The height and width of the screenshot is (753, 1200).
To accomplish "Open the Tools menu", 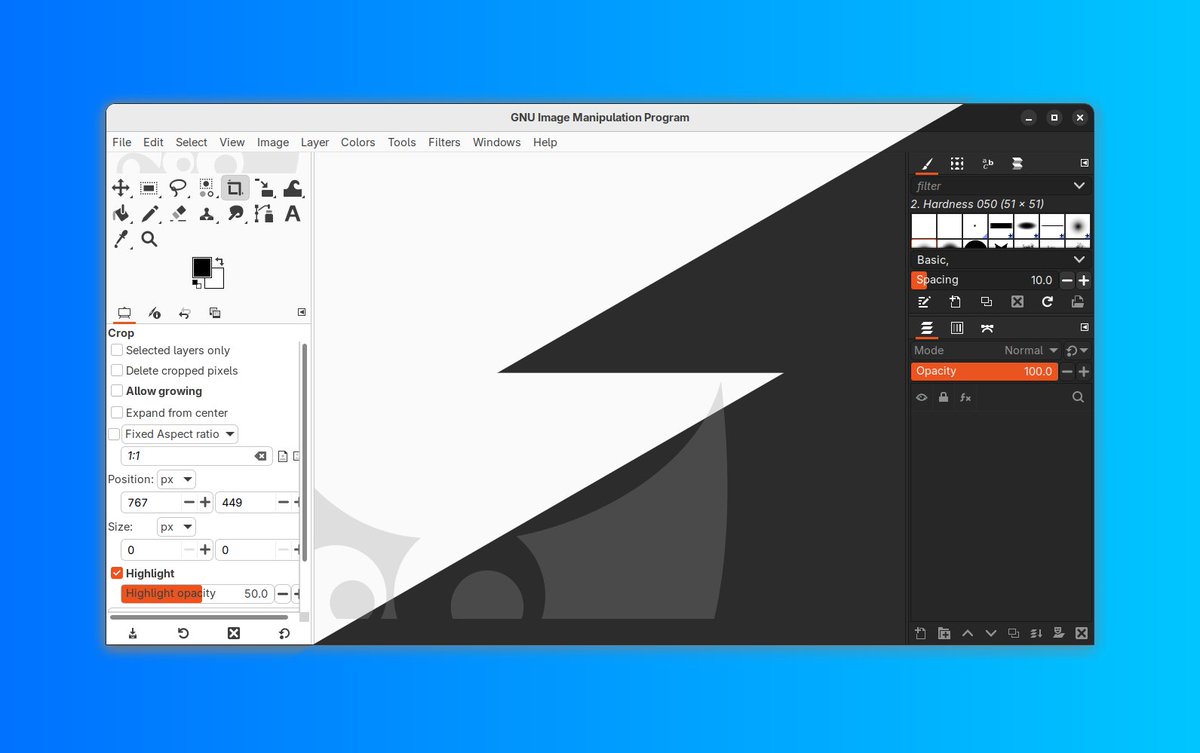I will (402, 142).
